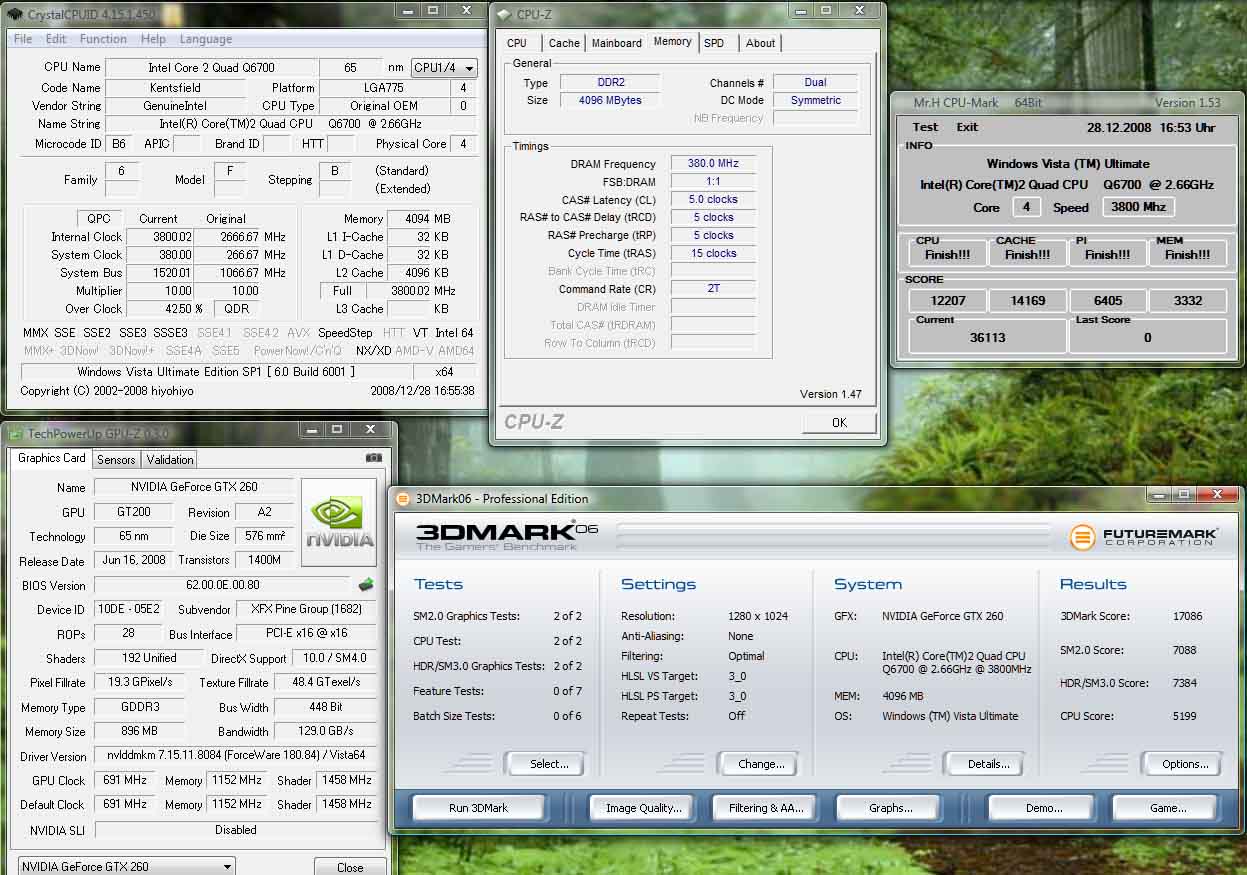Click the CPU-Z title bar icon
The width and height of the screenshot is (1247, 875).
click(503, 14)
